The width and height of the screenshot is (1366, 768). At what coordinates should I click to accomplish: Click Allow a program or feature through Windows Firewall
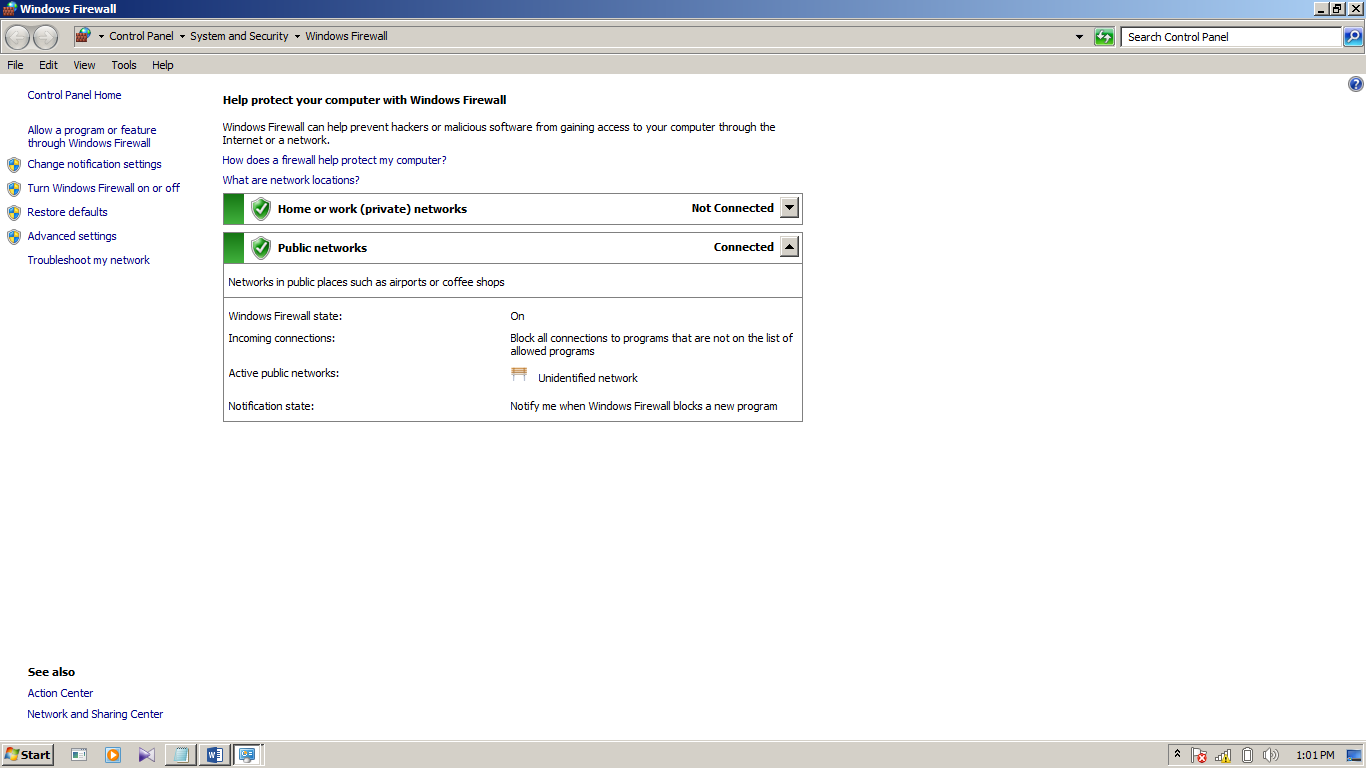tap(92, 137)
